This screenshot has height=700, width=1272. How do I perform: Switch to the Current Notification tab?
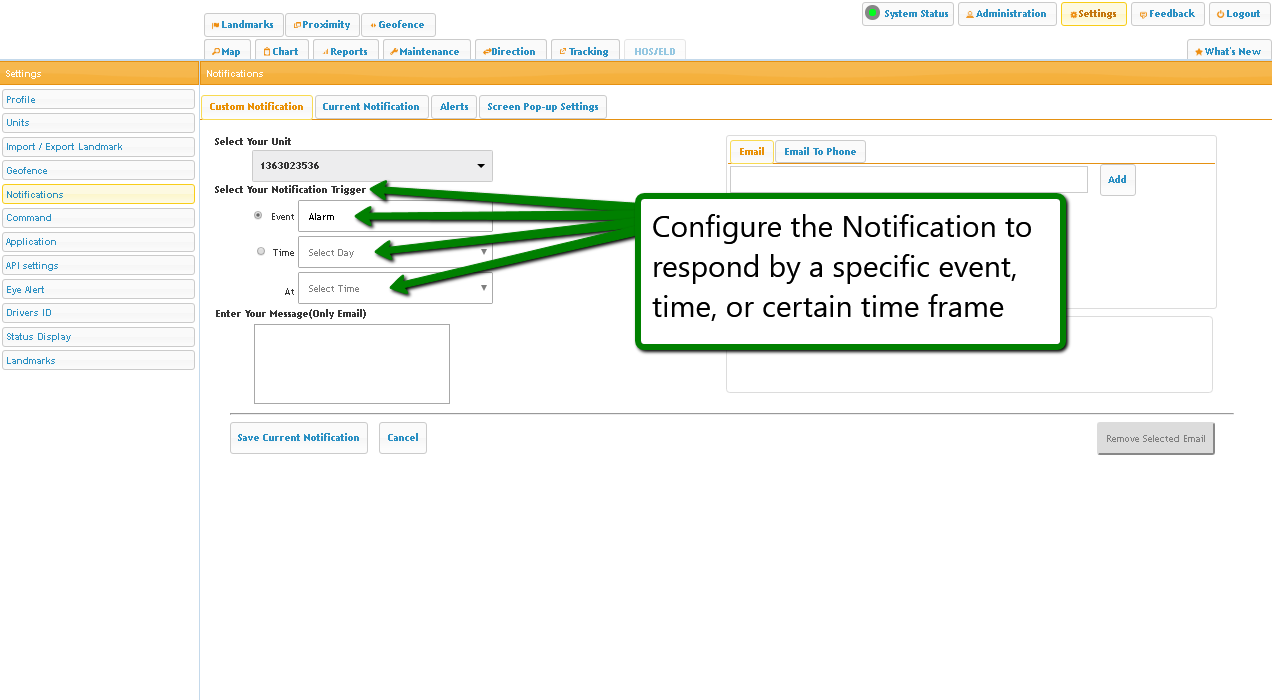coord(371,107)
